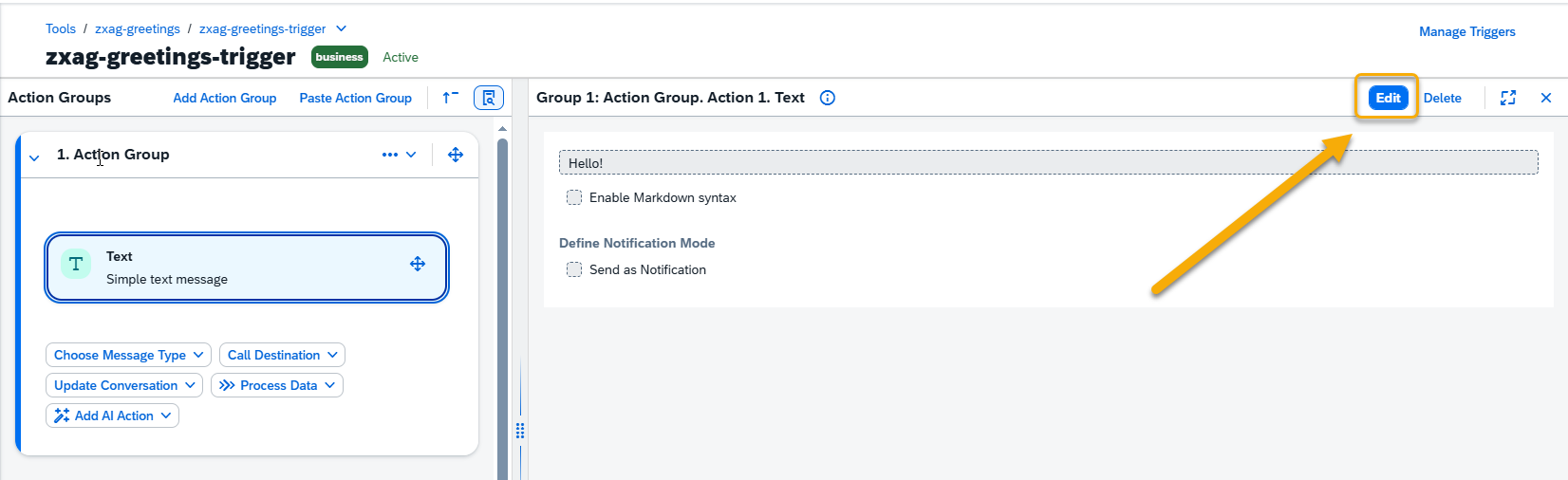The width and height of the screenshot is (1568, 480).
Task: Click the panel splitter grip handle
Action: pos(520,431)
